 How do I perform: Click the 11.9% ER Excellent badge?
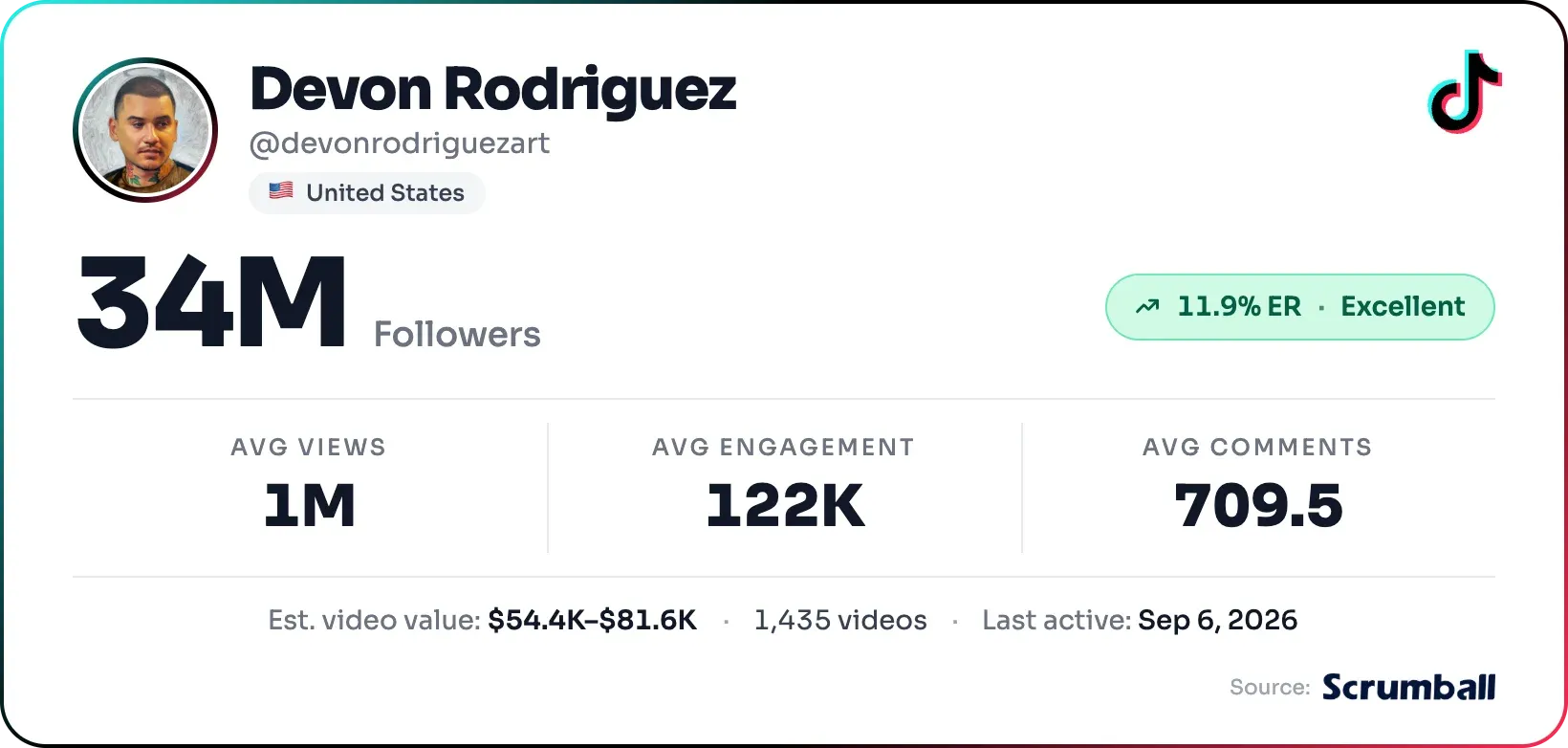tap(1300, 307)
